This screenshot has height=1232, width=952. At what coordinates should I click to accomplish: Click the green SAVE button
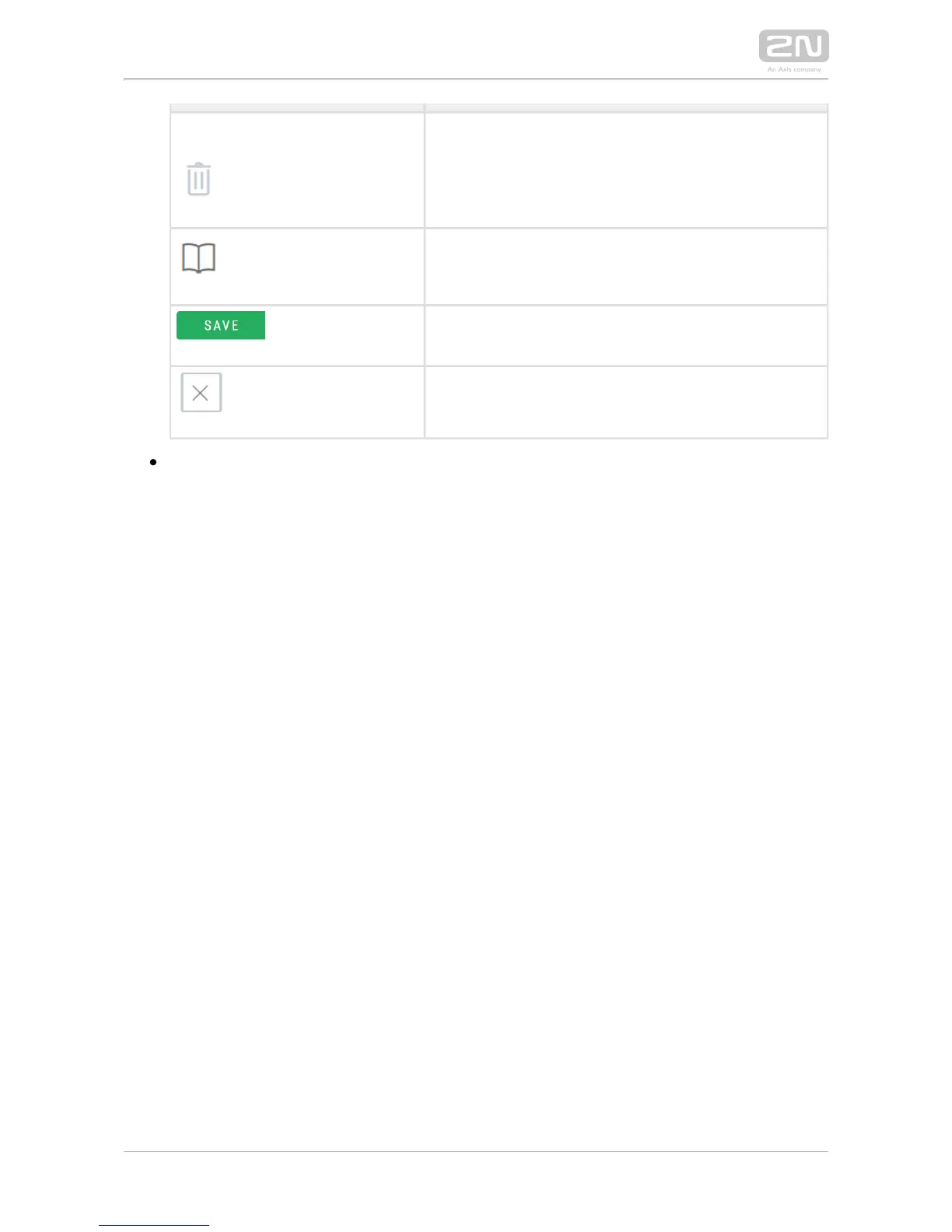coord(221,325)
